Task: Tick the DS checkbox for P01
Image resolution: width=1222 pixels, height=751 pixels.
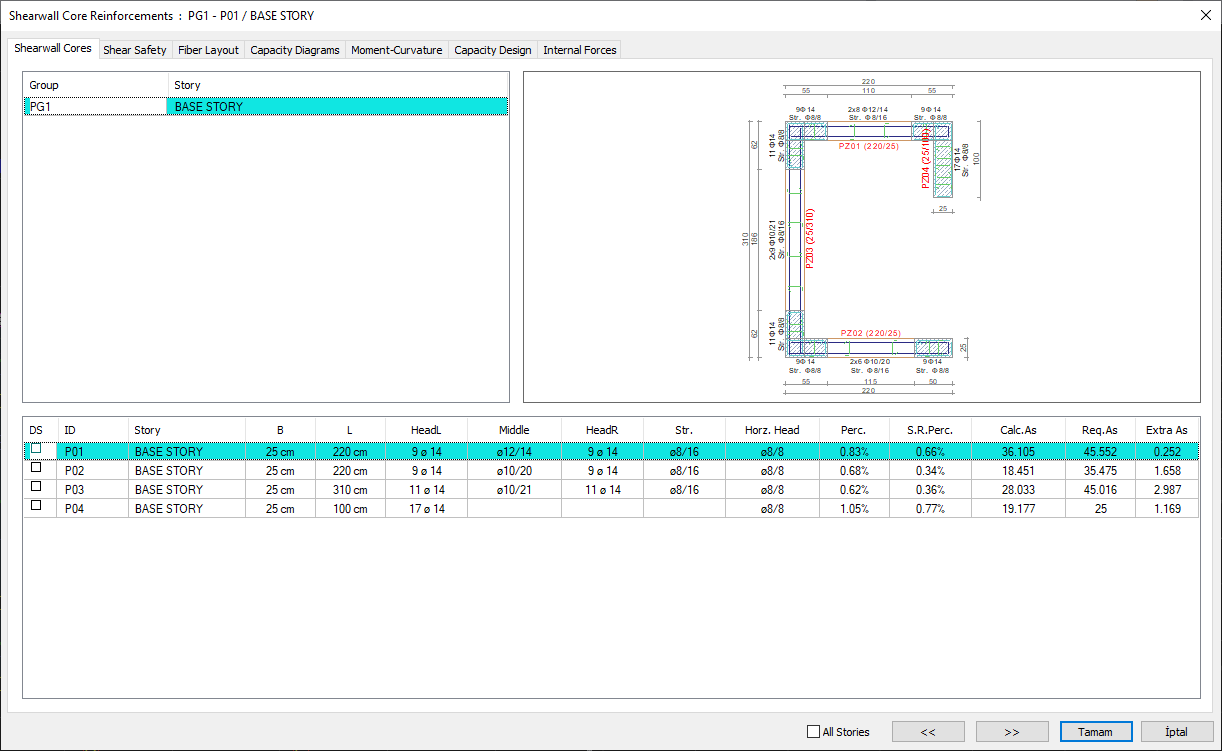Action: pos(37,451)
